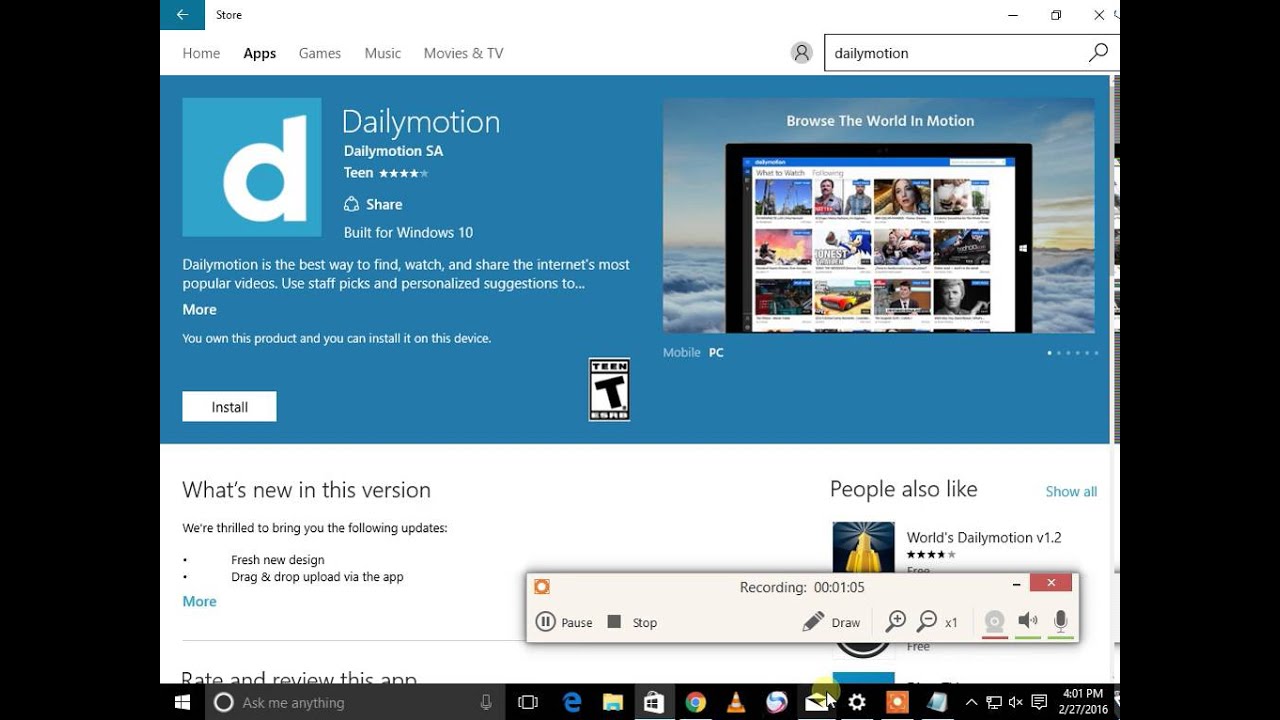Viewport: 1280px width, 720px height.
Task: Launch Microsoft Edge from taskbar
Action: click(572, 702)
